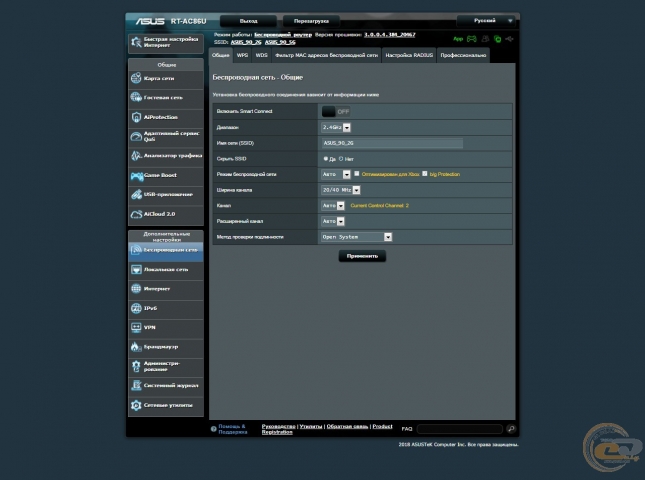Open LAN (Локальная сеть) sidebar icon

pyautogui.click(x=136, y=269)
